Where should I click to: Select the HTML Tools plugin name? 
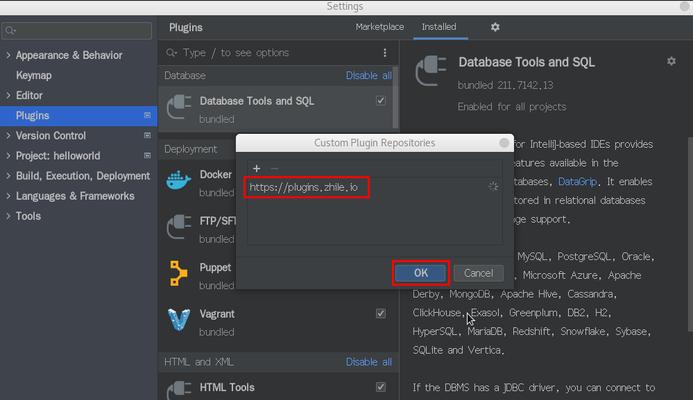click(227, 388)
